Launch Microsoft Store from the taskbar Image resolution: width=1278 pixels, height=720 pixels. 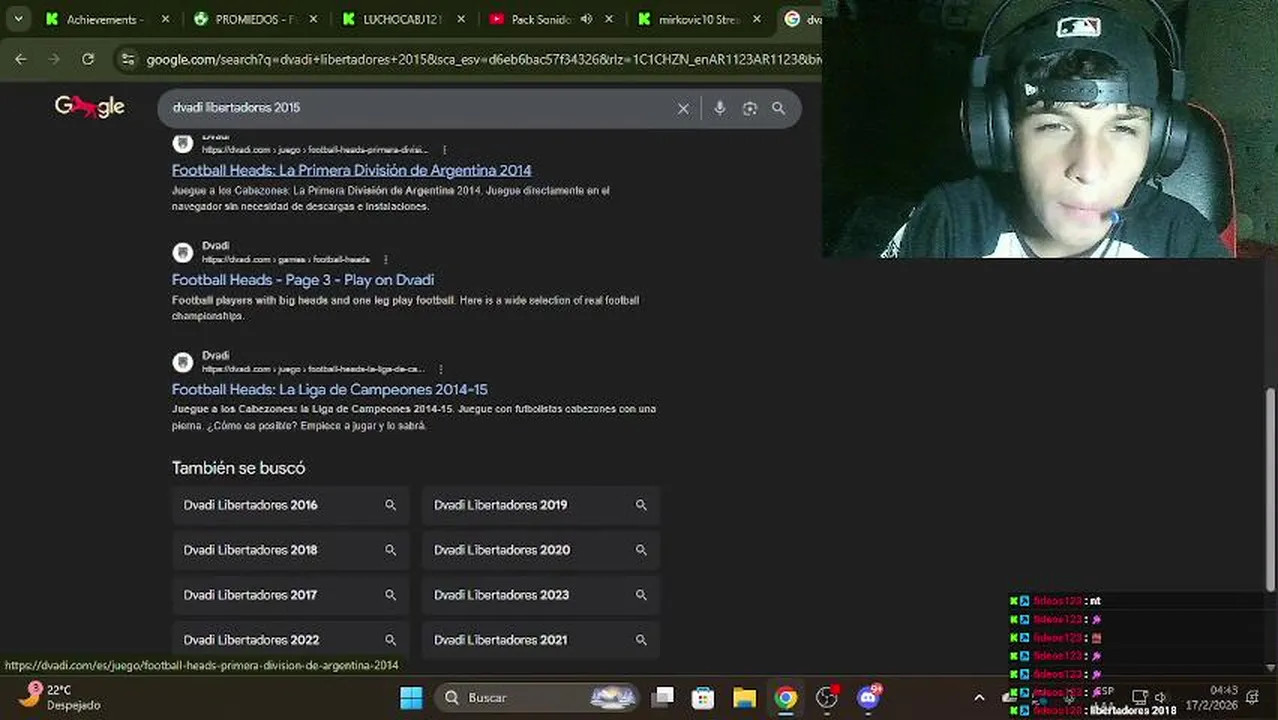pos(703,698)
